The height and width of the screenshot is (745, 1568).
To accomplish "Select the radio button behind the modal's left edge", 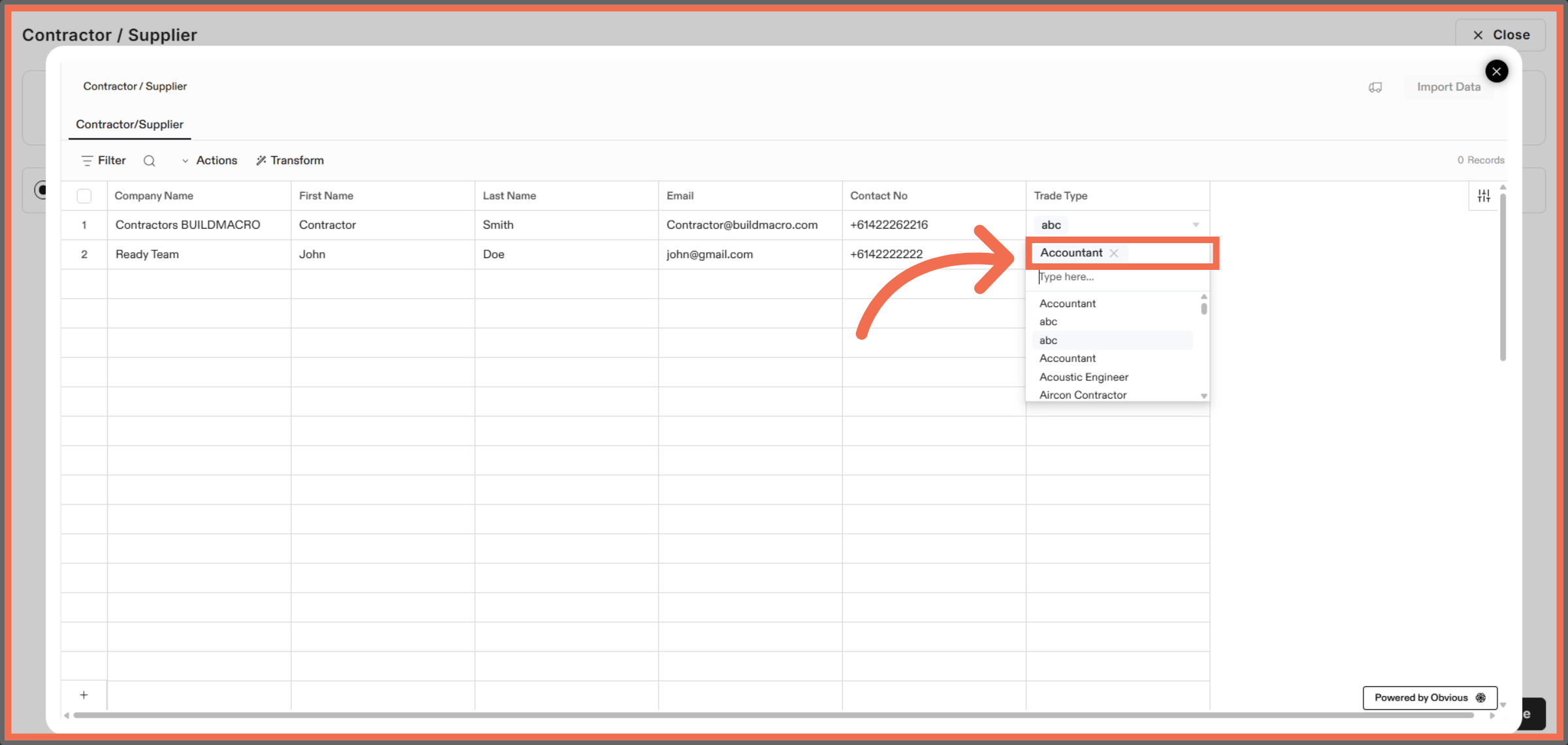I will (41, 190).
